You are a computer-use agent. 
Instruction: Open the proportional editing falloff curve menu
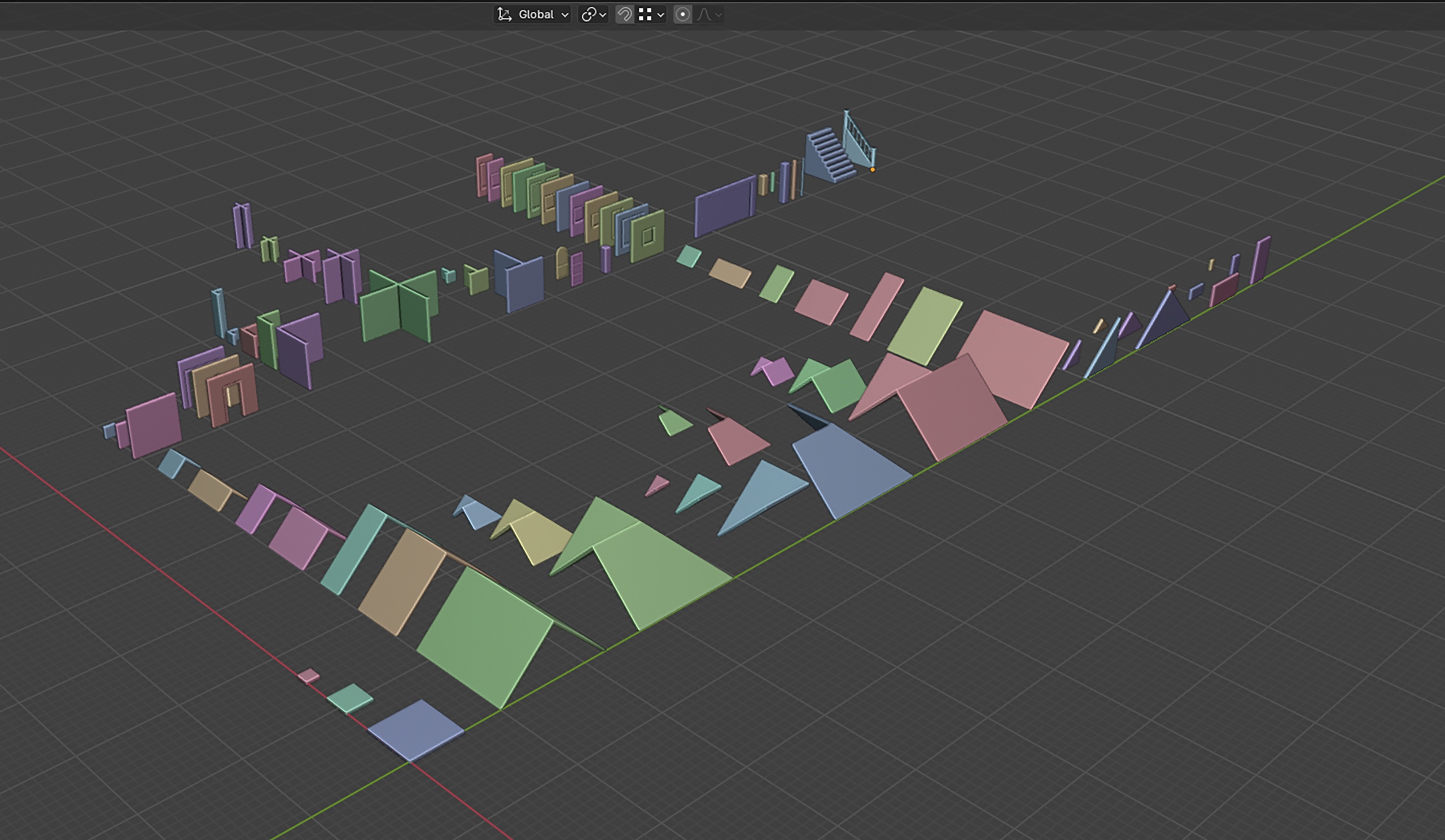click(x=709, y=14)
